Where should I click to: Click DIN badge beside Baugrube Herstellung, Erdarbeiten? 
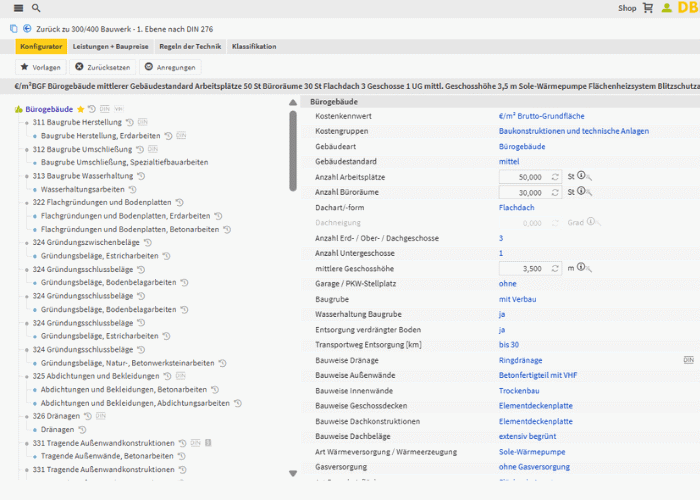(x=181, y=136)
